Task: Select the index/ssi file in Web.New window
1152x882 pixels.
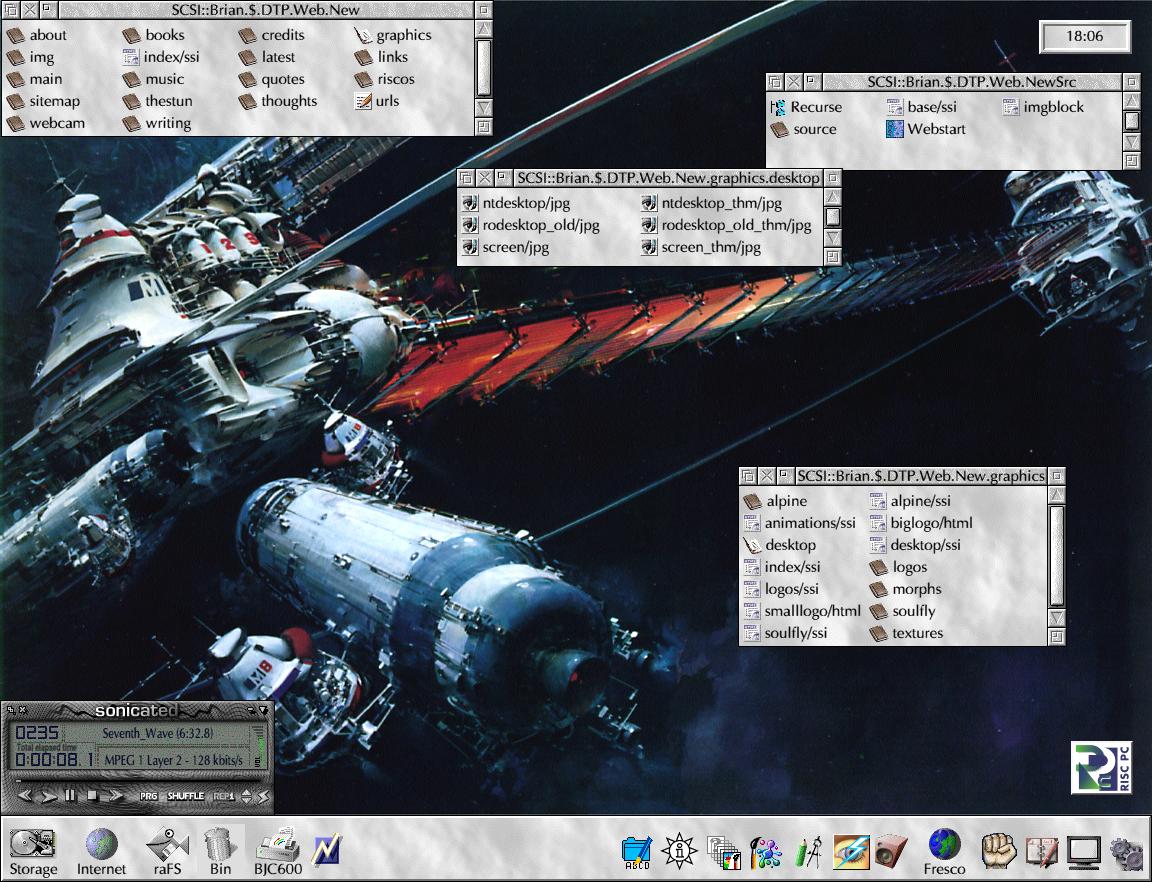Action: (x=161, y=57)
